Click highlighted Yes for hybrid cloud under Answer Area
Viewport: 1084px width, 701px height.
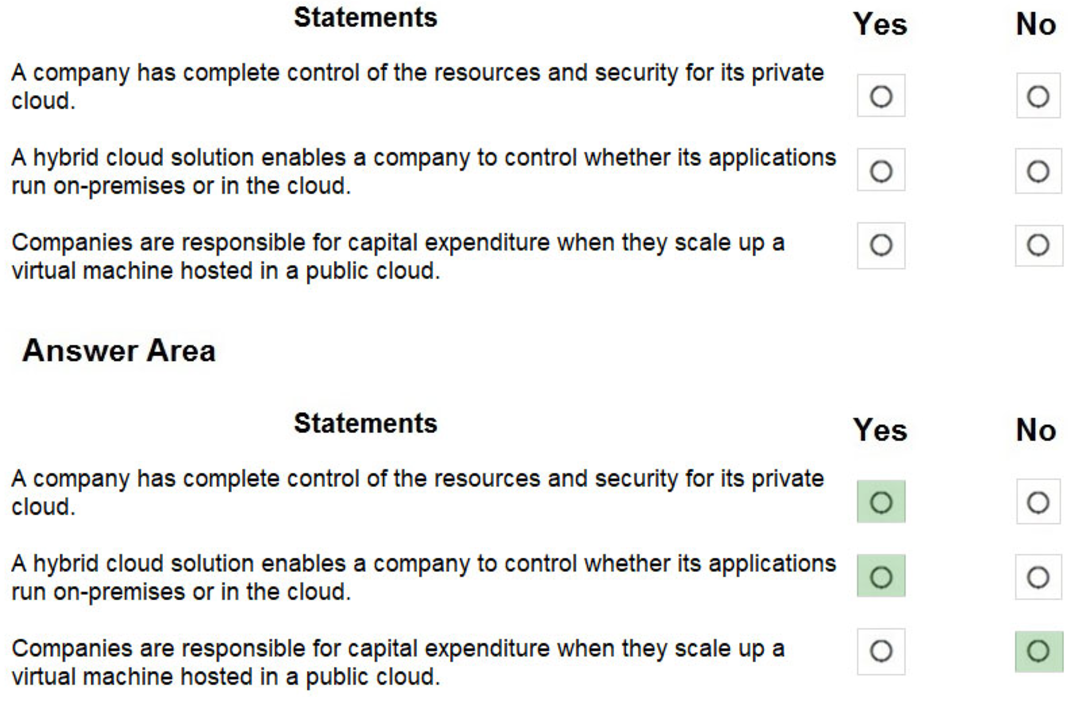[x=881, y=577]
